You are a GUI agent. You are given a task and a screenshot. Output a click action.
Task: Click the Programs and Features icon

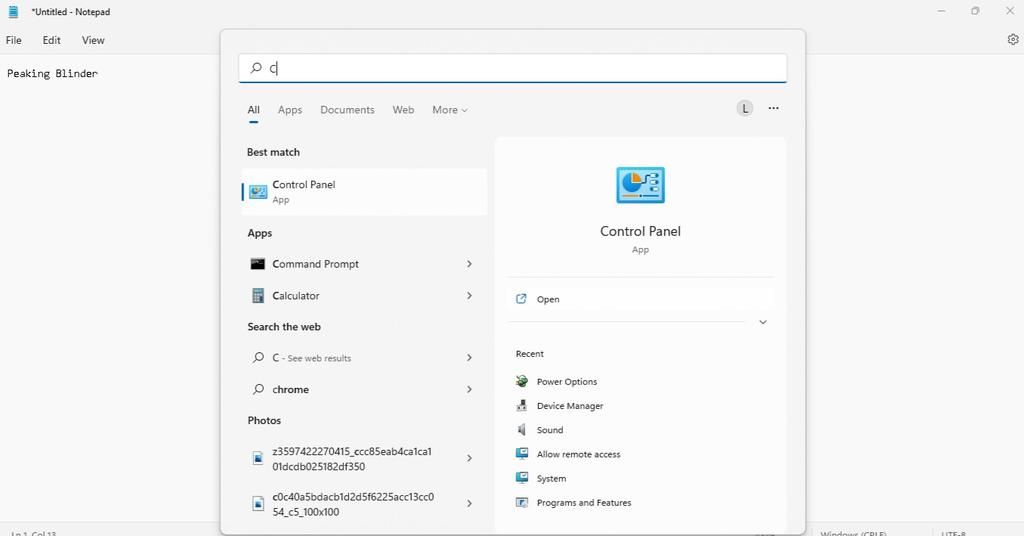[521, 502]
